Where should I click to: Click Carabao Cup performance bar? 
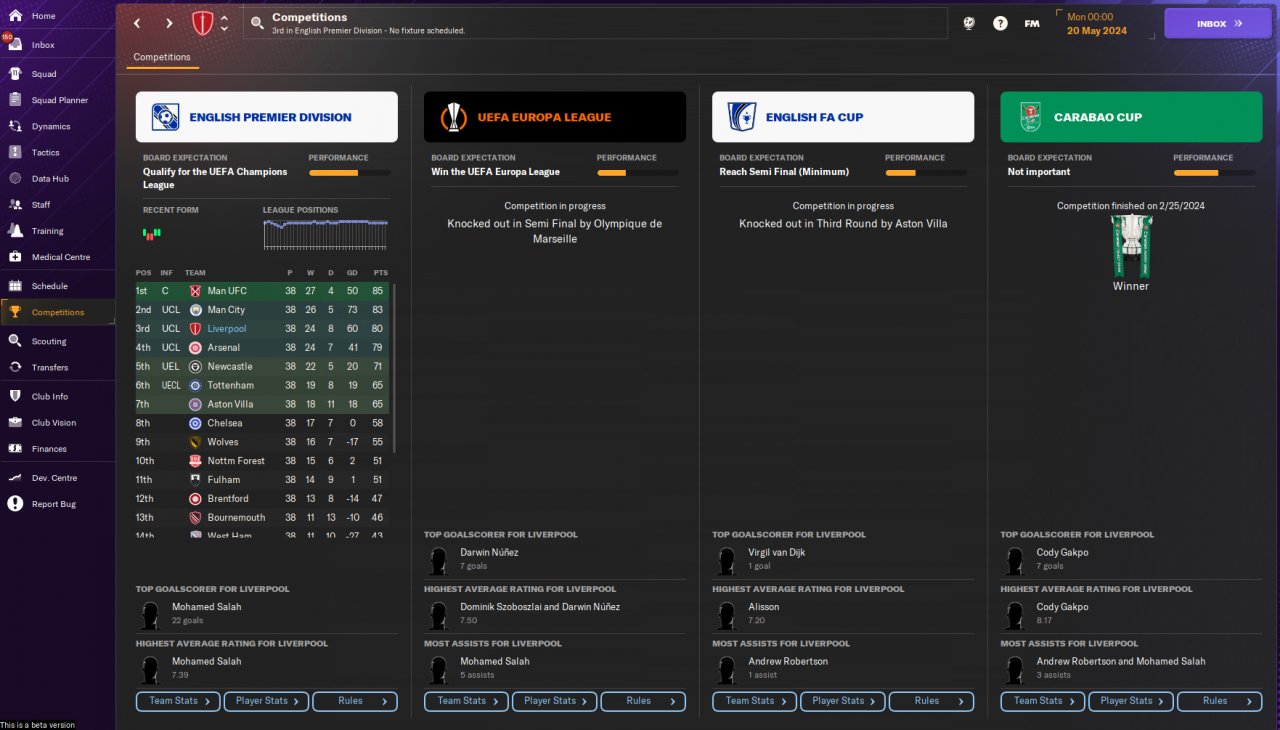1213,173
